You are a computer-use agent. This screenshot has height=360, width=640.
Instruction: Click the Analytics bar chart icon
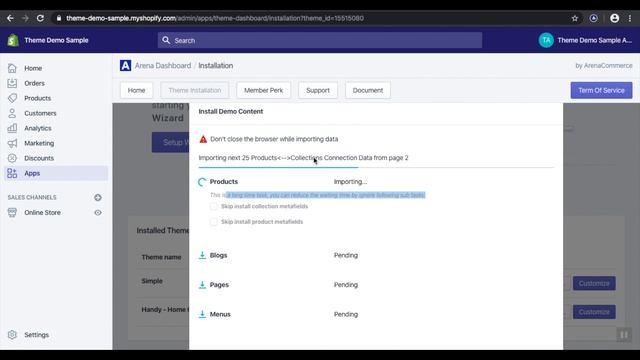click(x=12, y=128)
